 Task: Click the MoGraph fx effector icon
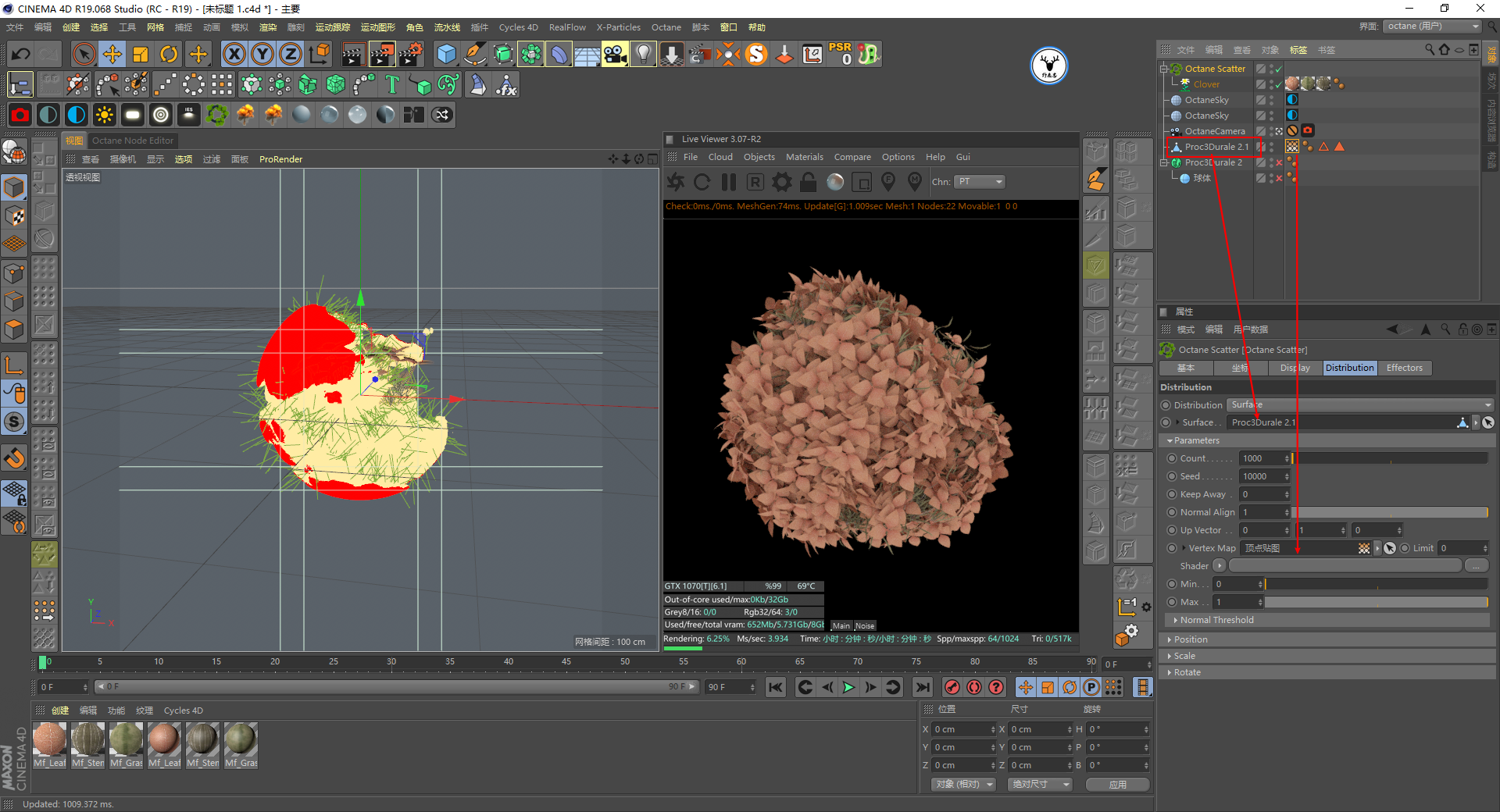click(506, 84)
